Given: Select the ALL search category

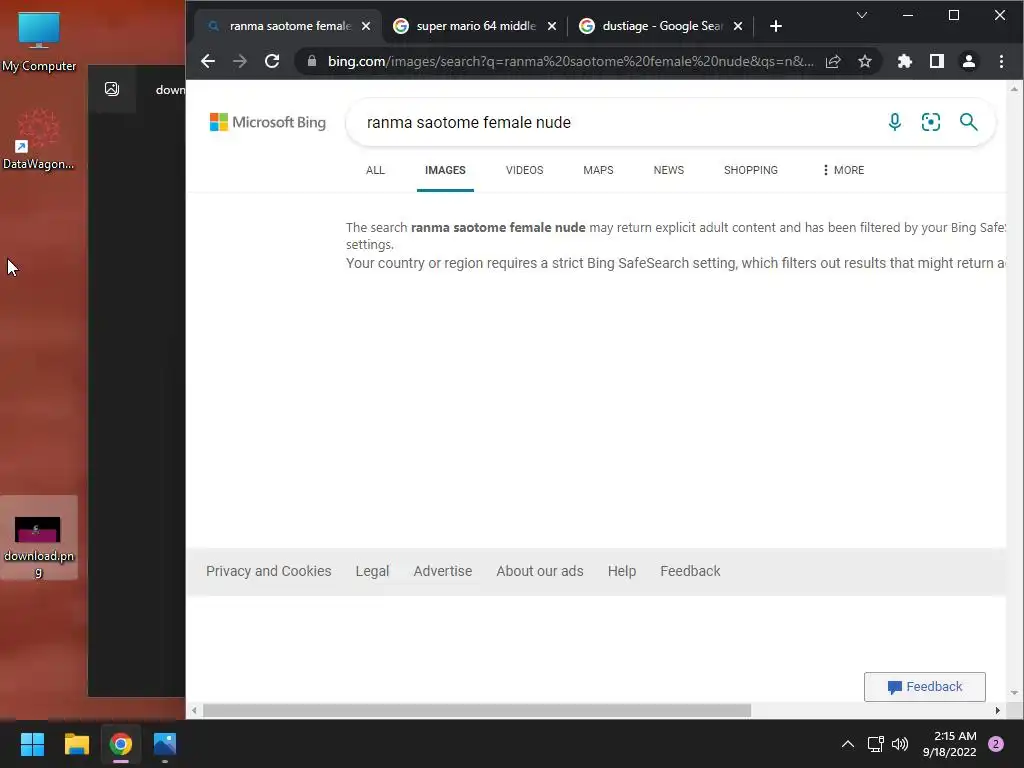Looking at the screenshot, I should (x=375, y=170).
